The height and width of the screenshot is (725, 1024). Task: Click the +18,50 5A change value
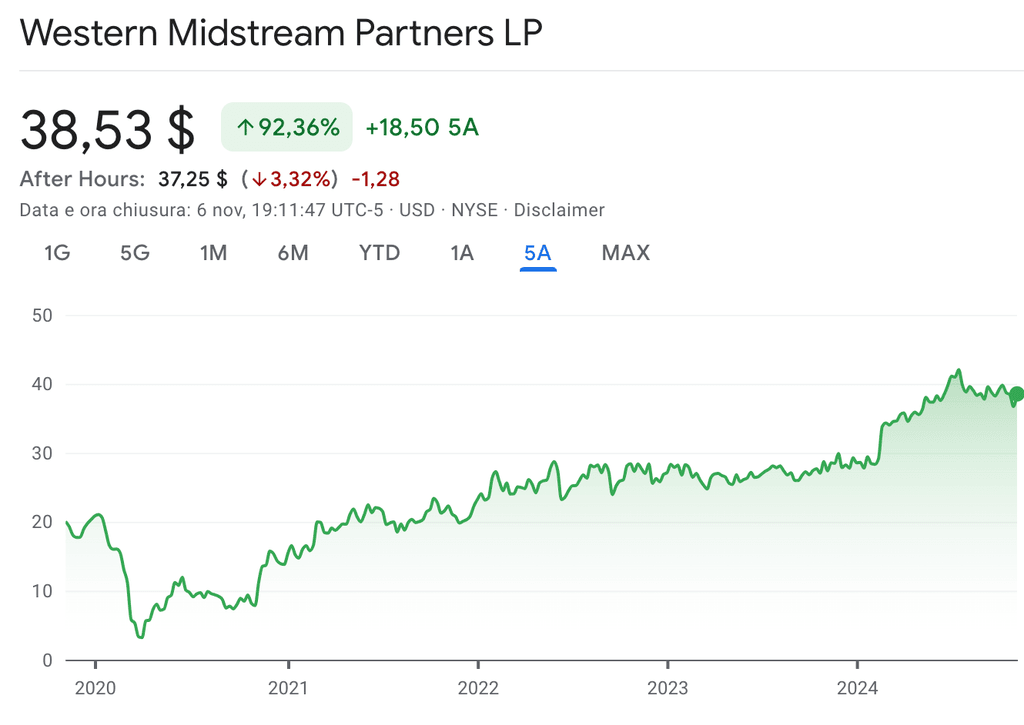[422, 128]
